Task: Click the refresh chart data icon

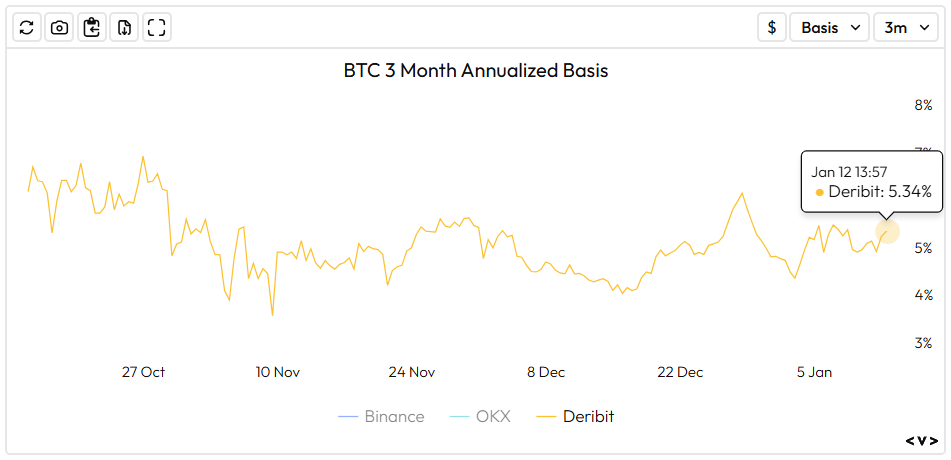Action: point(27,27)
